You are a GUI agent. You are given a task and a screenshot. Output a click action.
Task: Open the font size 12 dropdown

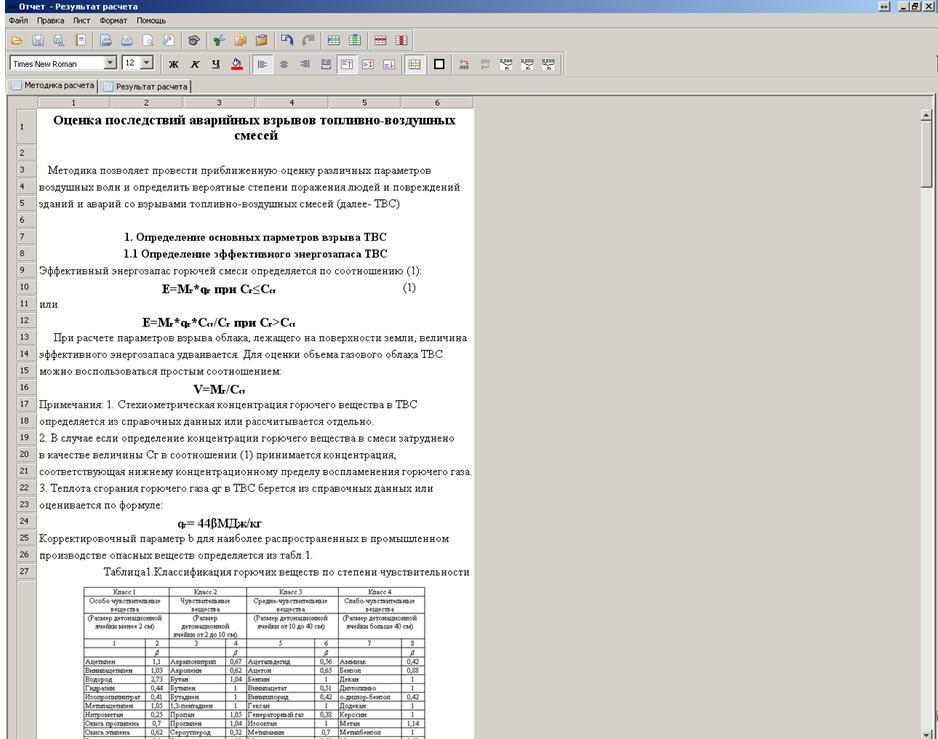pyautogui.click(x=148, y=64)
